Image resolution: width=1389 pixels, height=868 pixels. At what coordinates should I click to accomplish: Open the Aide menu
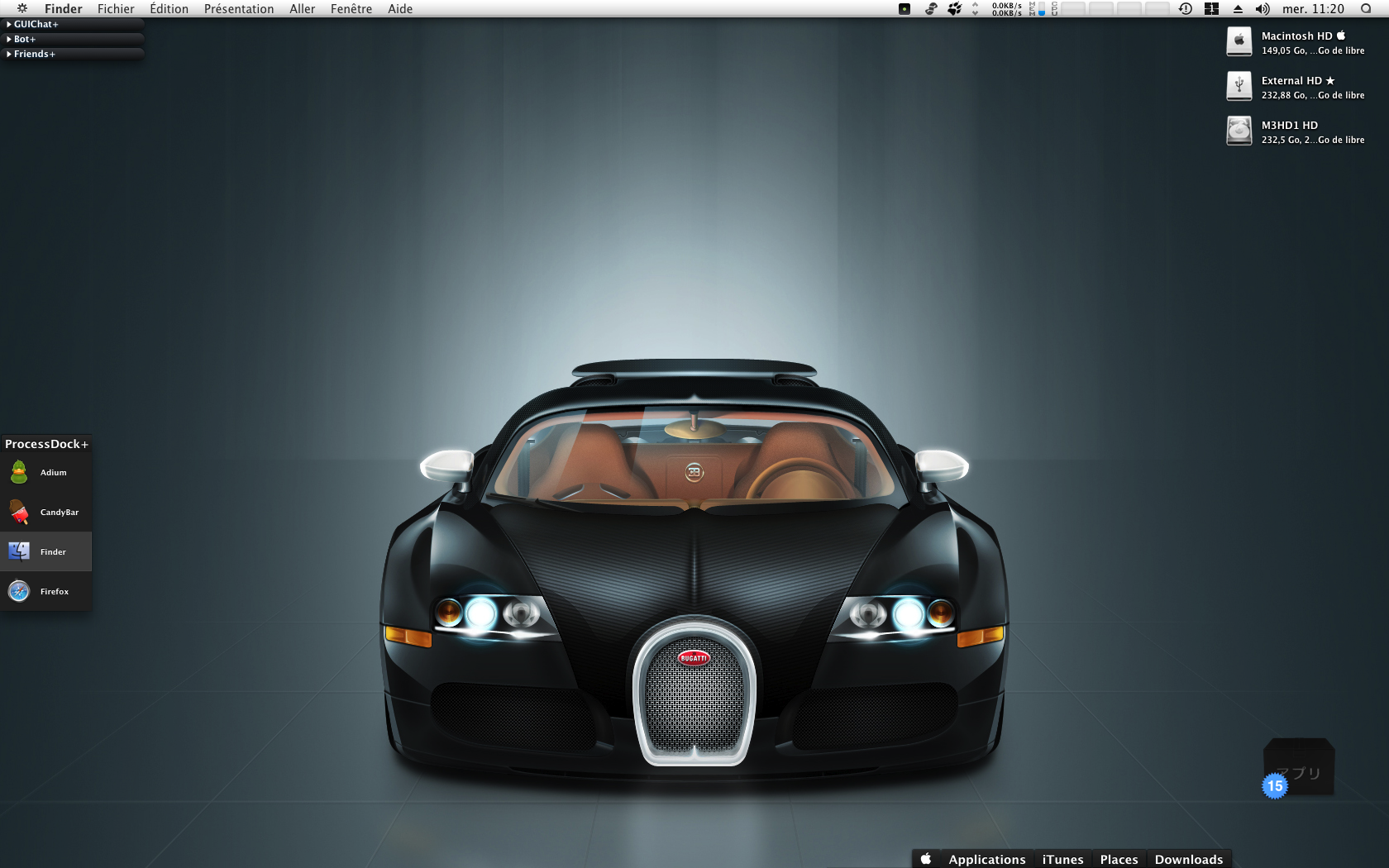coord(400,9)
